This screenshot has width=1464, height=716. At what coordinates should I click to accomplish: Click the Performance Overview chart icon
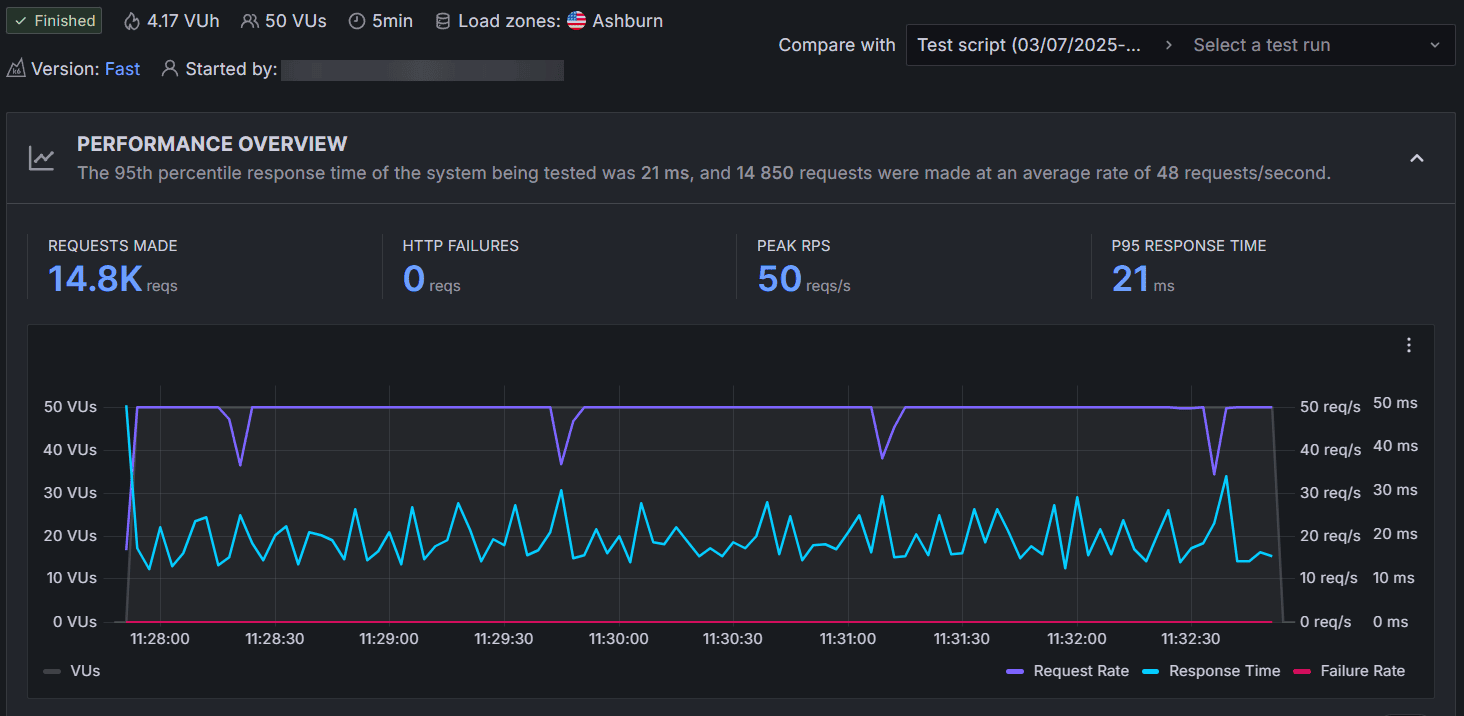(42, 158)
